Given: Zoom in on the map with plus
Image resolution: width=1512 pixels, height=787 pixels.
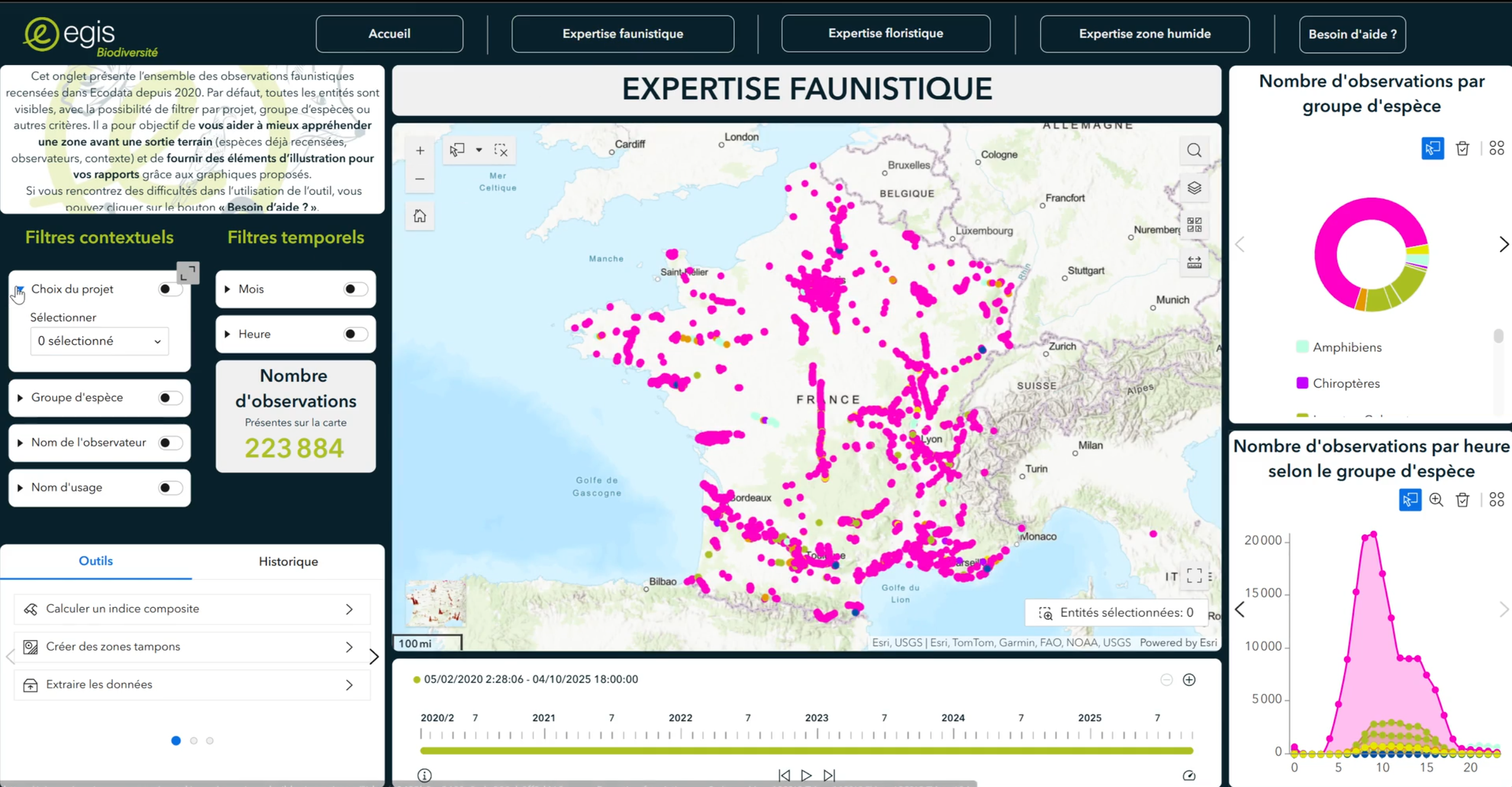Looking at the screenshot, I should [x=420, y=150].
